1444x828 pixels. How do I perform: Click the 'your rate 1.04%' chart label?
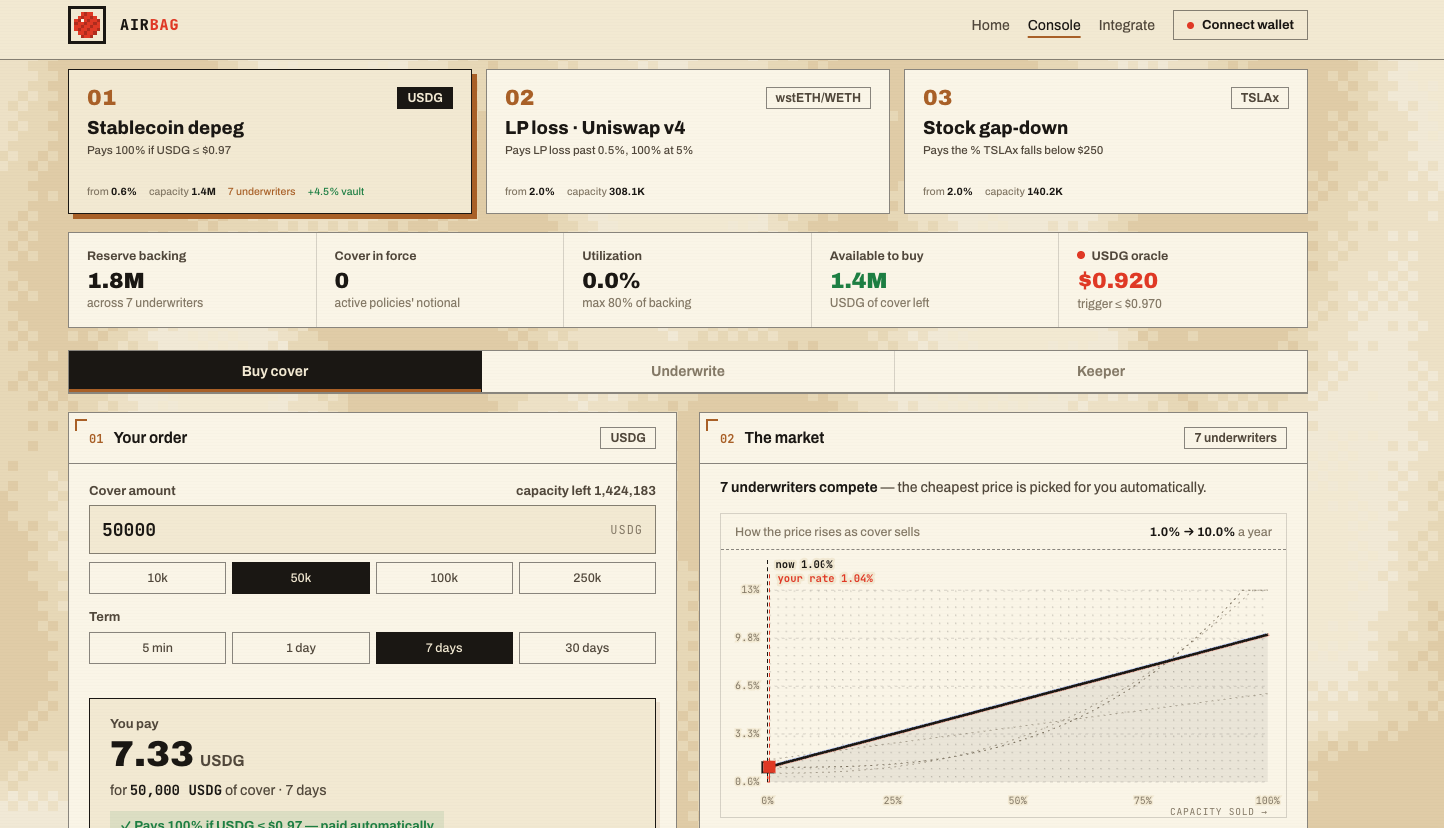click(825, 579)
